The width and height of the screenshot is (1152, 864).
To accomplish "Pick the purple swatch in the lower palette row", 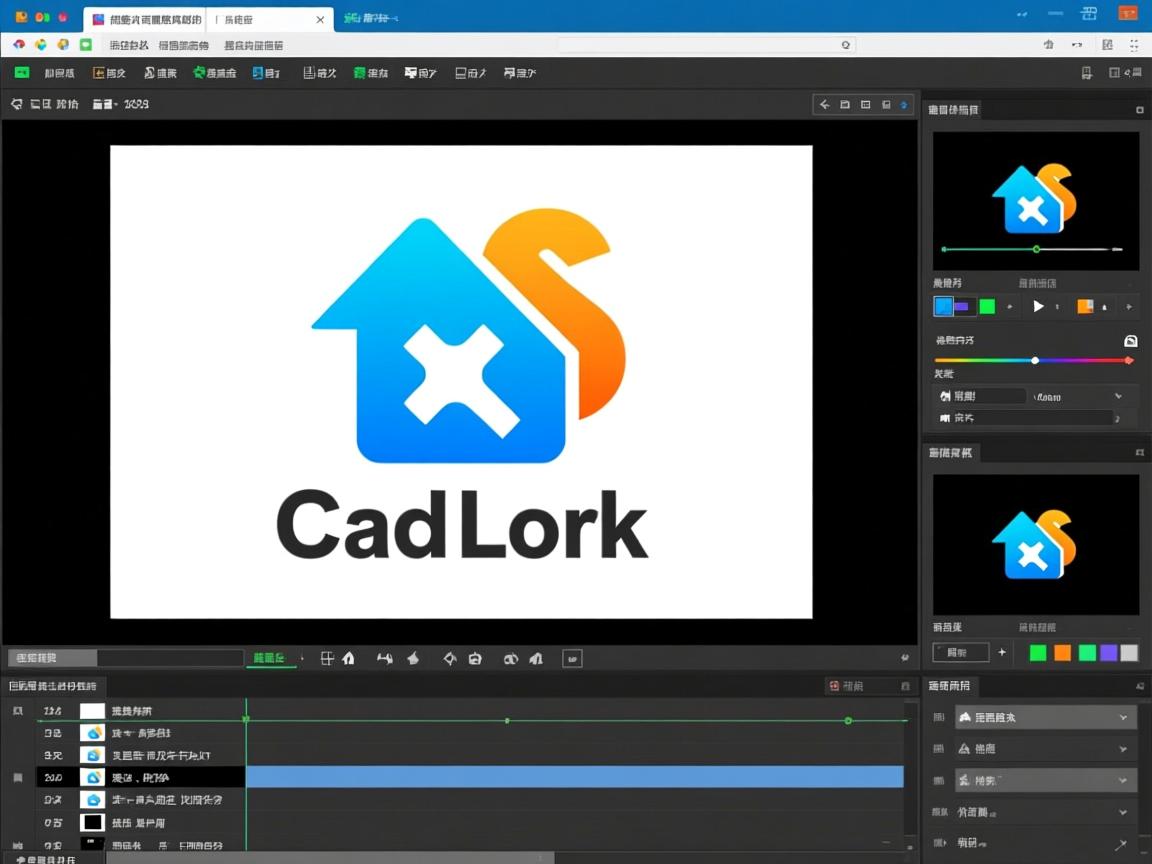I will pyautogui.click(x=1108, y=652).
